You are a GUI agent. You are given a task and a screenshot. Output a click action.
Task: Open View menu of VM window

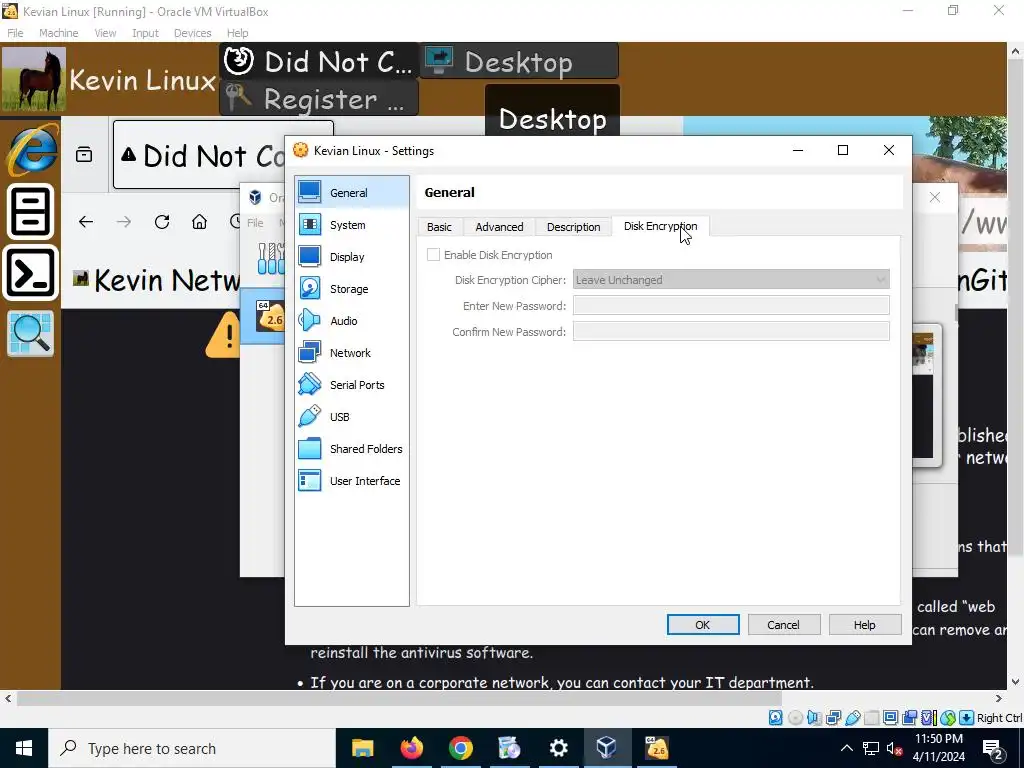[105, 33]
